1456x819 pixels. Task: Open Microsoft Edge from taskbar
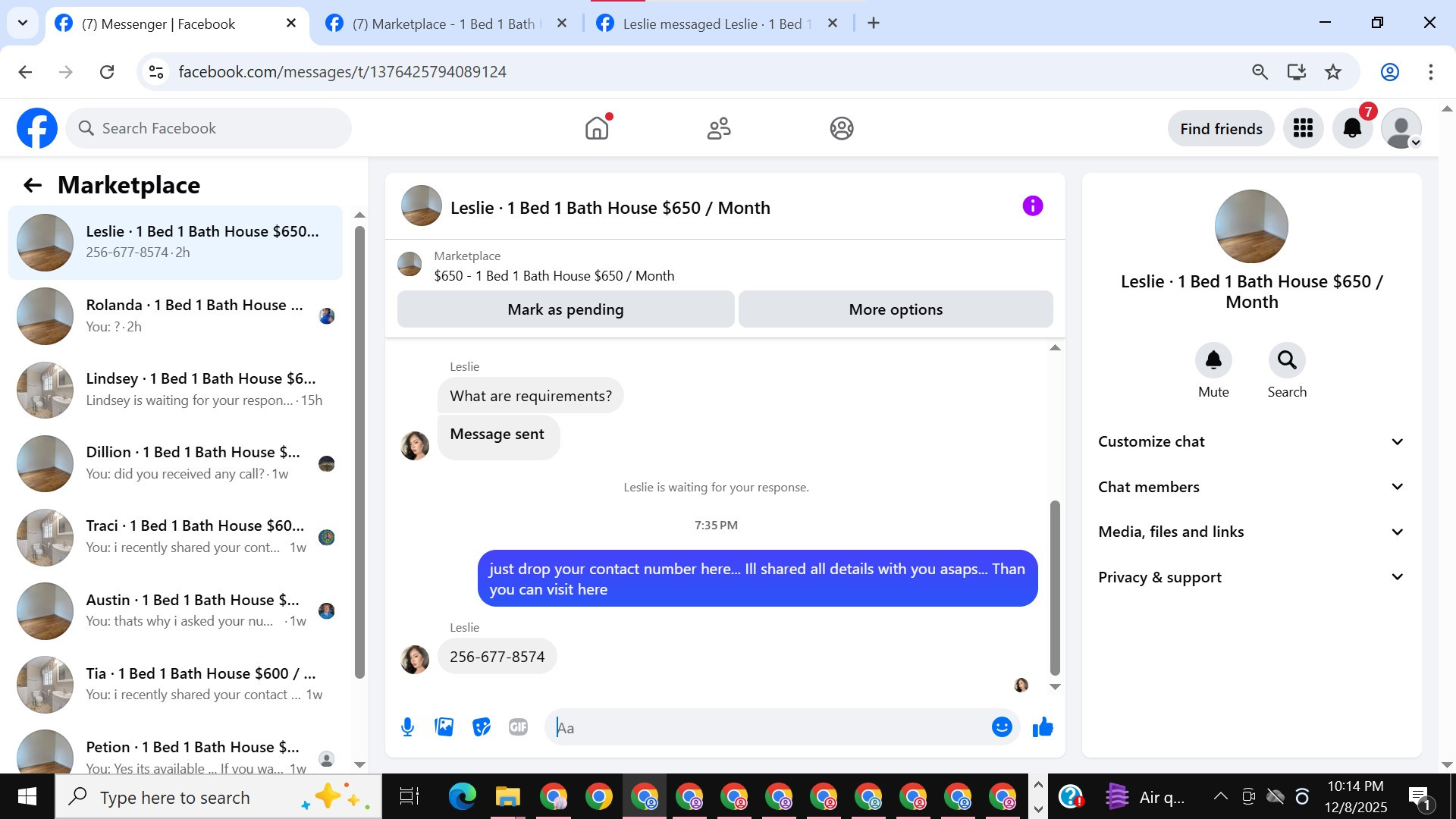[x=462, y=797]
